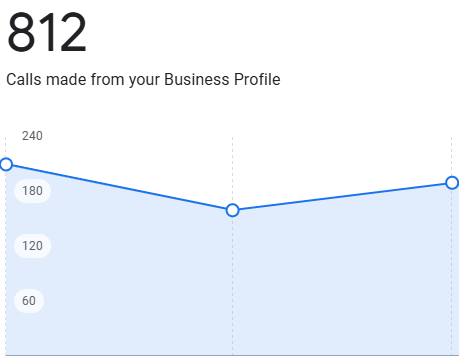Click the right-edge vertical dashed gridline
The image size is (459, 360).
pos(452,272)
